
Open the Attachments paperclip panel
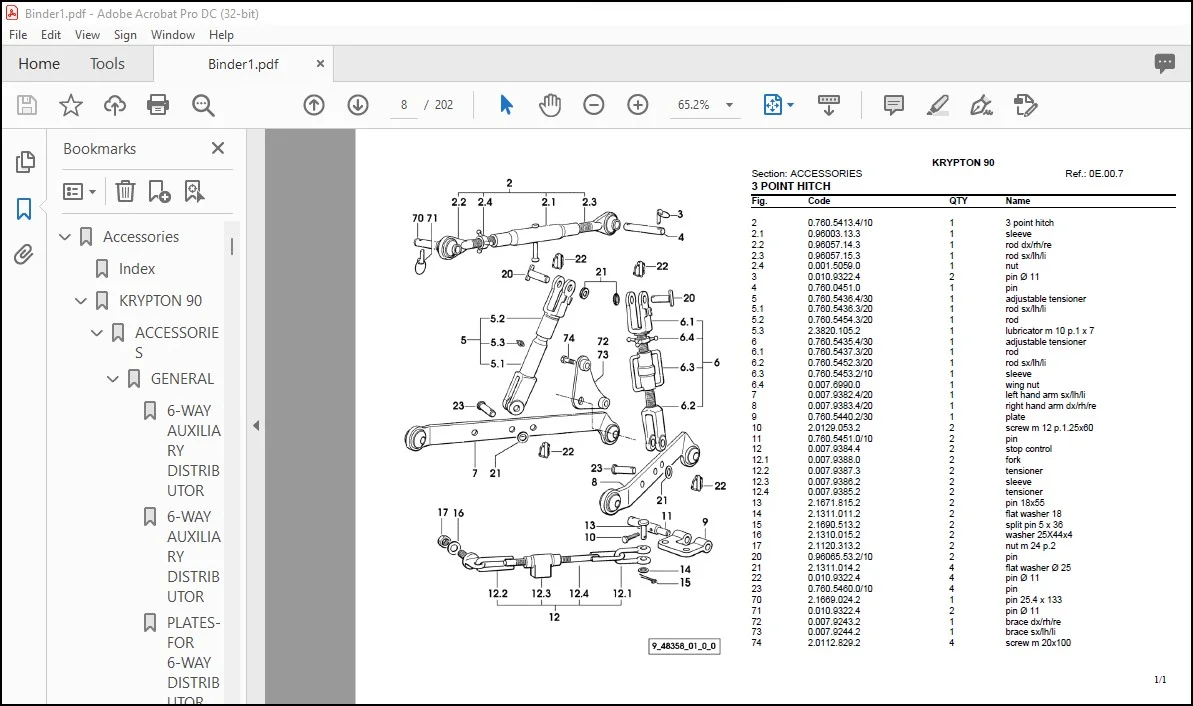tap(24, 254)
